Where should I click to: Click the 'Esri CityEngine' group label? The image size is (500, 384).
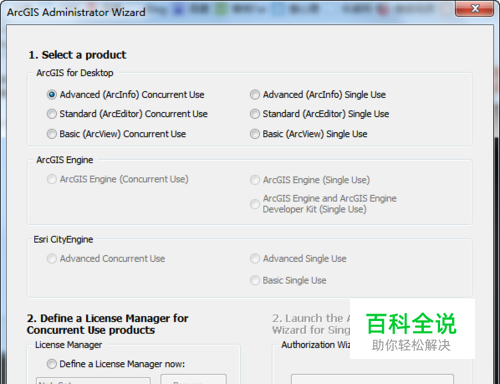[x=63, y=239]
